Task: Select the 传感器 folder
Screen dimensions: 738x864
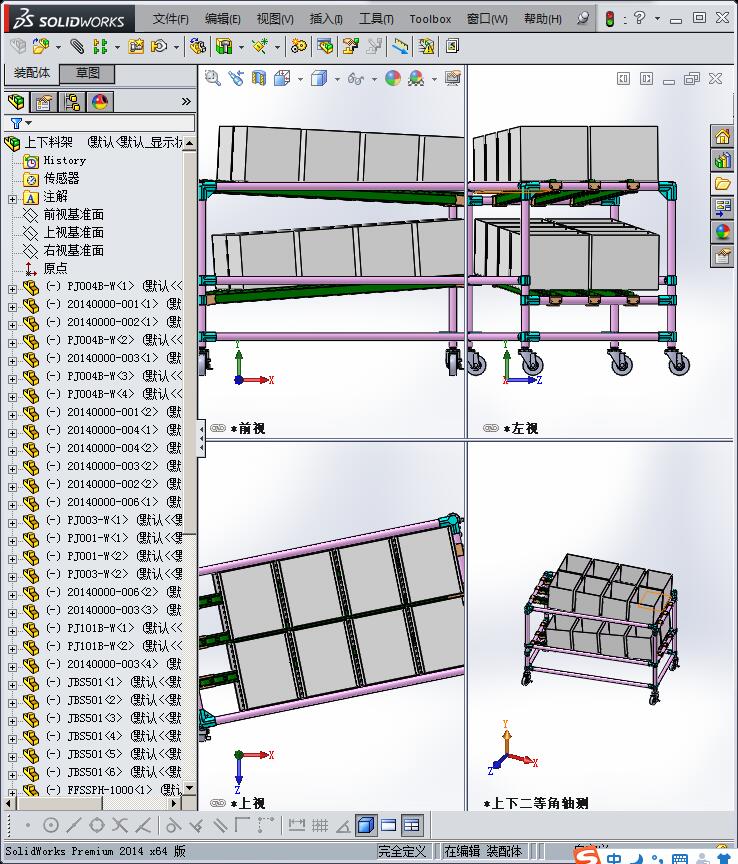Action: [x=61, y=179]
